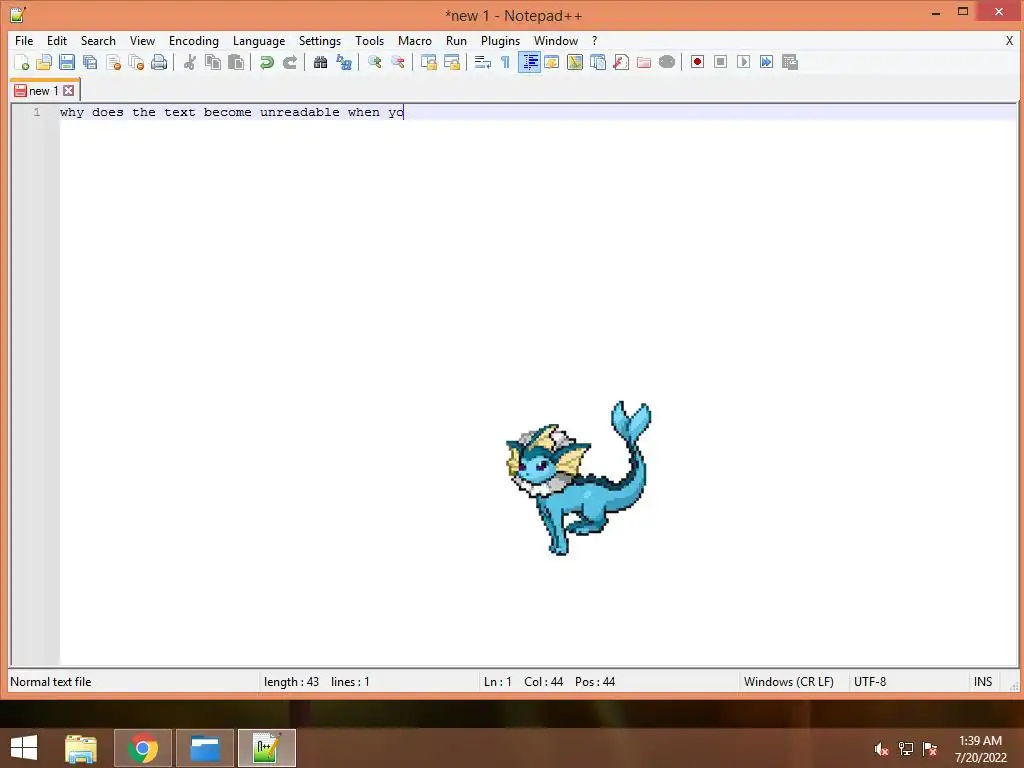This screenshot has width=1024, height=768.
Task: Toggle synchronize horizontal scrolling
Action: point(452,62)
